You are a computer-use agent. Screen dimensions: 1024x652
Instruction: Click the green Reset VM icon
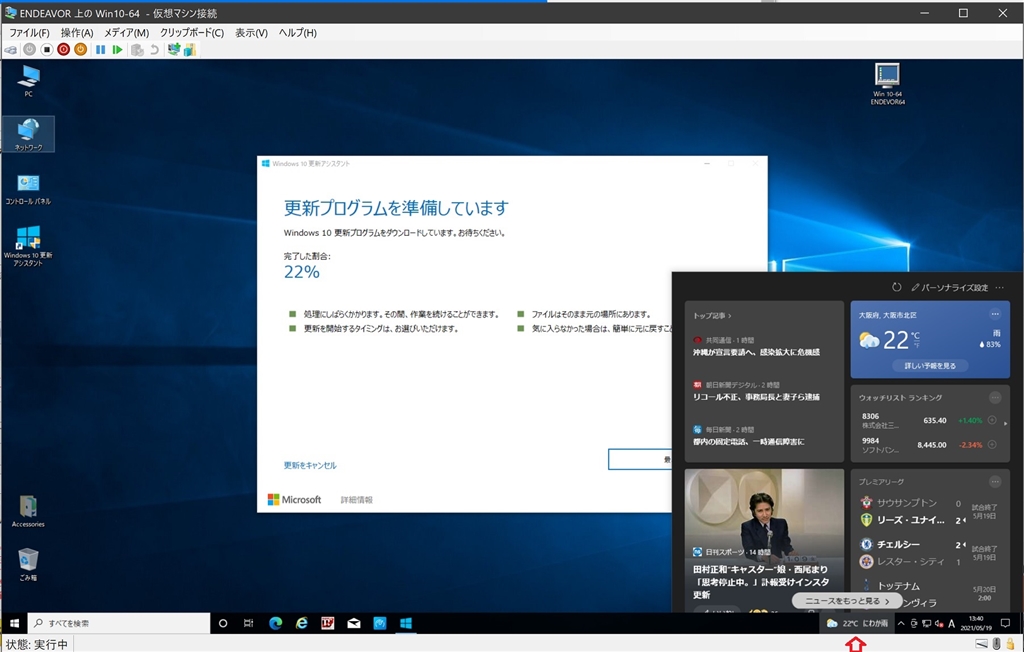pyautogui.click(x=118, y=50)
